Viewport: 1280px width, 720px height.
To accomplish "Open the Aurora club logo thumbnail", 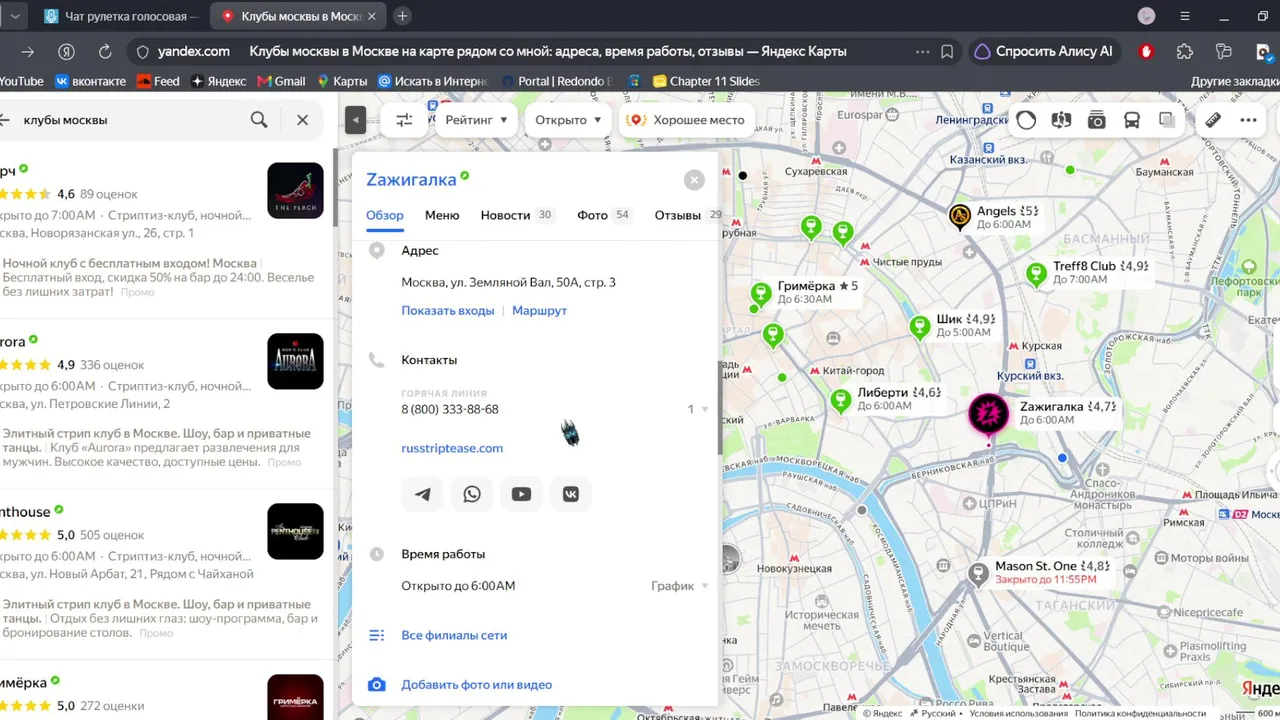I will (295, 361).
